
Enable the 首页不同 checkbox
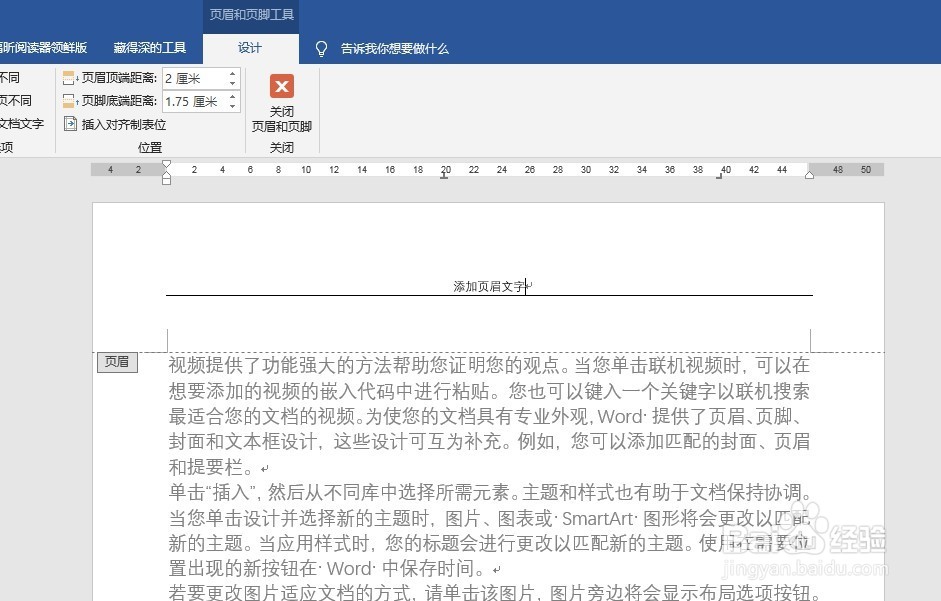coord(10,77)
